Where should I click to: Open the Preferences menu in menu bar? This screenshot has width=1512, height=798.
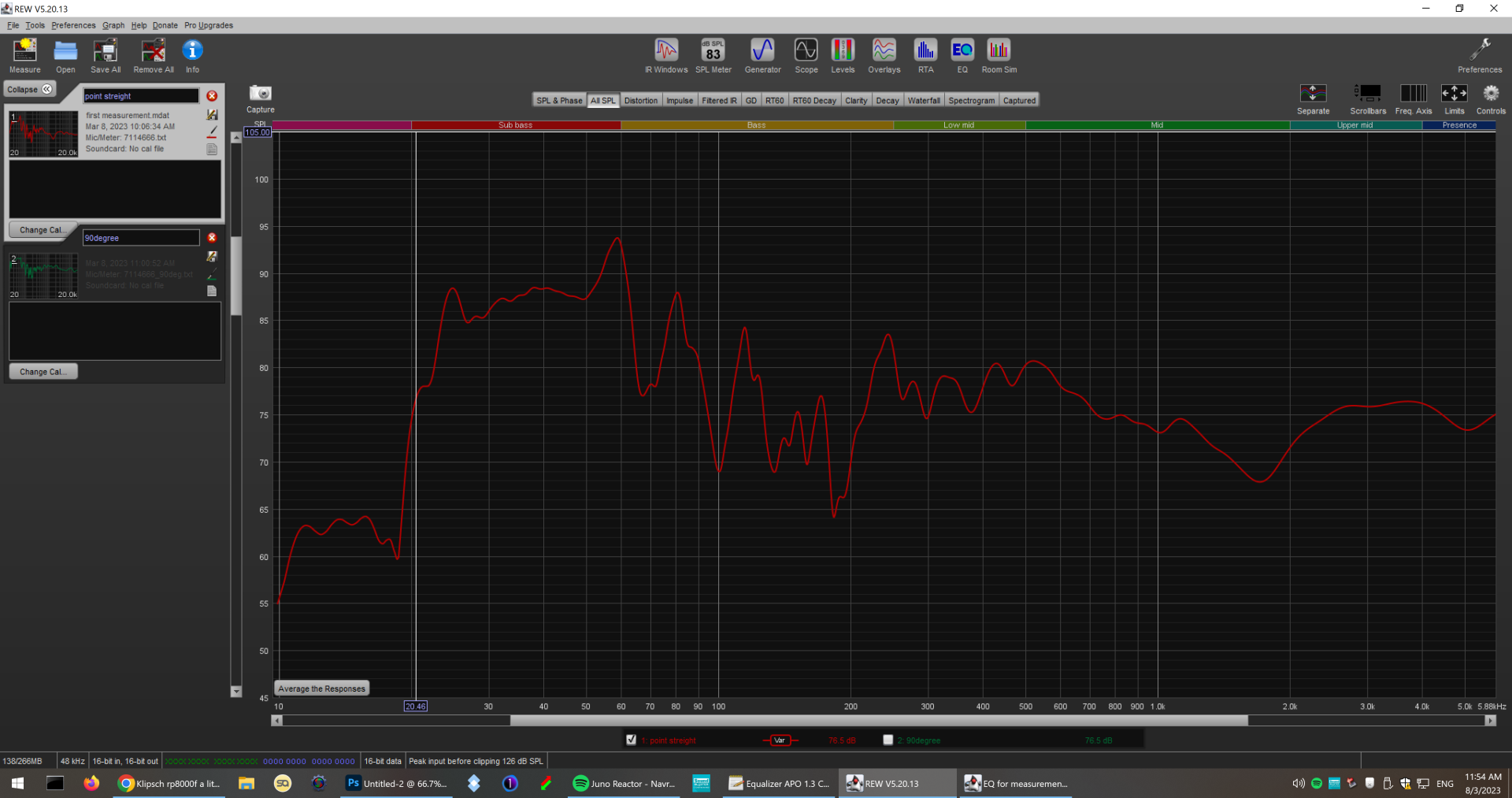pos(73,25)
